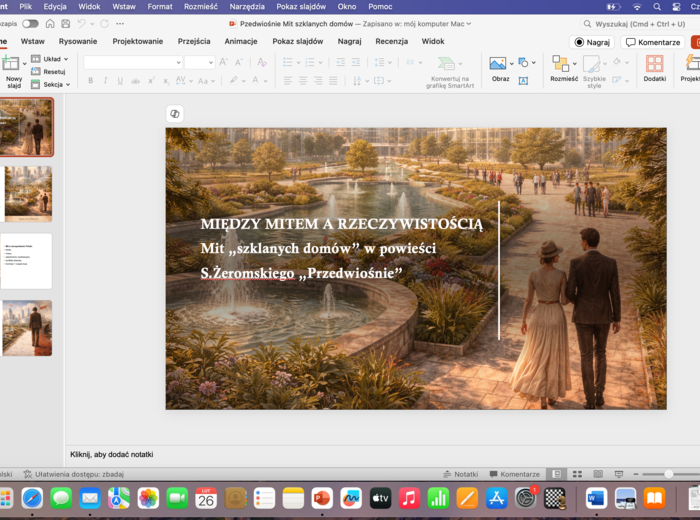Open the Dodatki add-ins icon
700x520 pixels.
coord(654,64)
